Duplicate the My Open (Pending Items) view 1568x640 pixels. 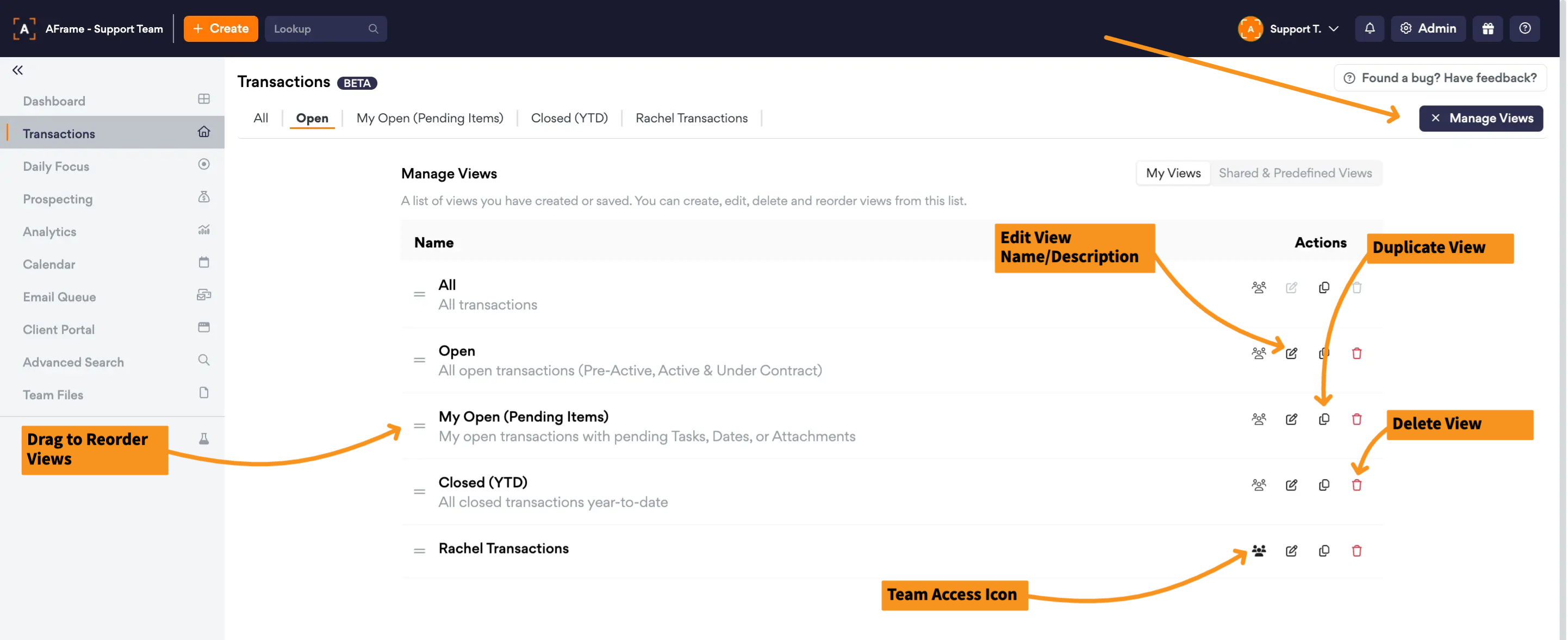click(1323, 419)
